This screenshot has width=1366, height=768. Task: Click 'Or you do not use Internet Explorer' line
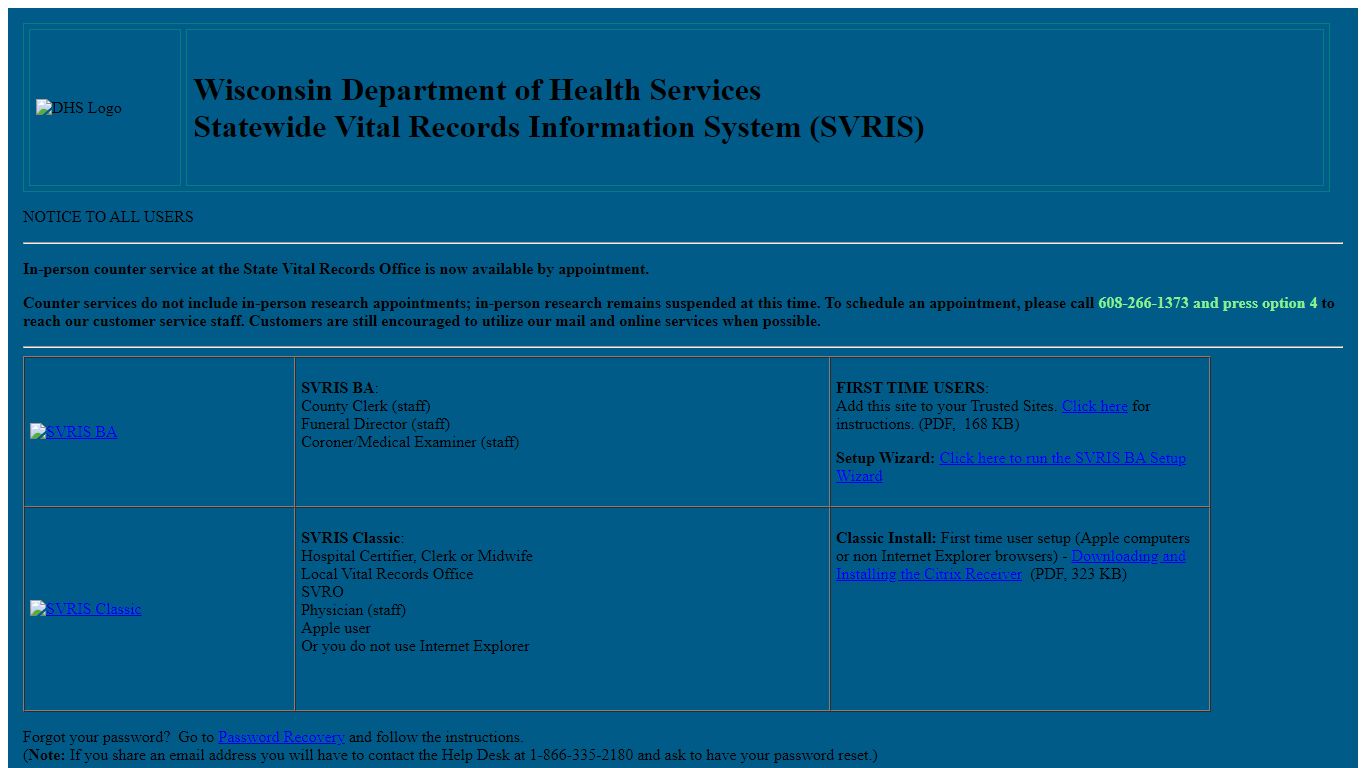415,646
